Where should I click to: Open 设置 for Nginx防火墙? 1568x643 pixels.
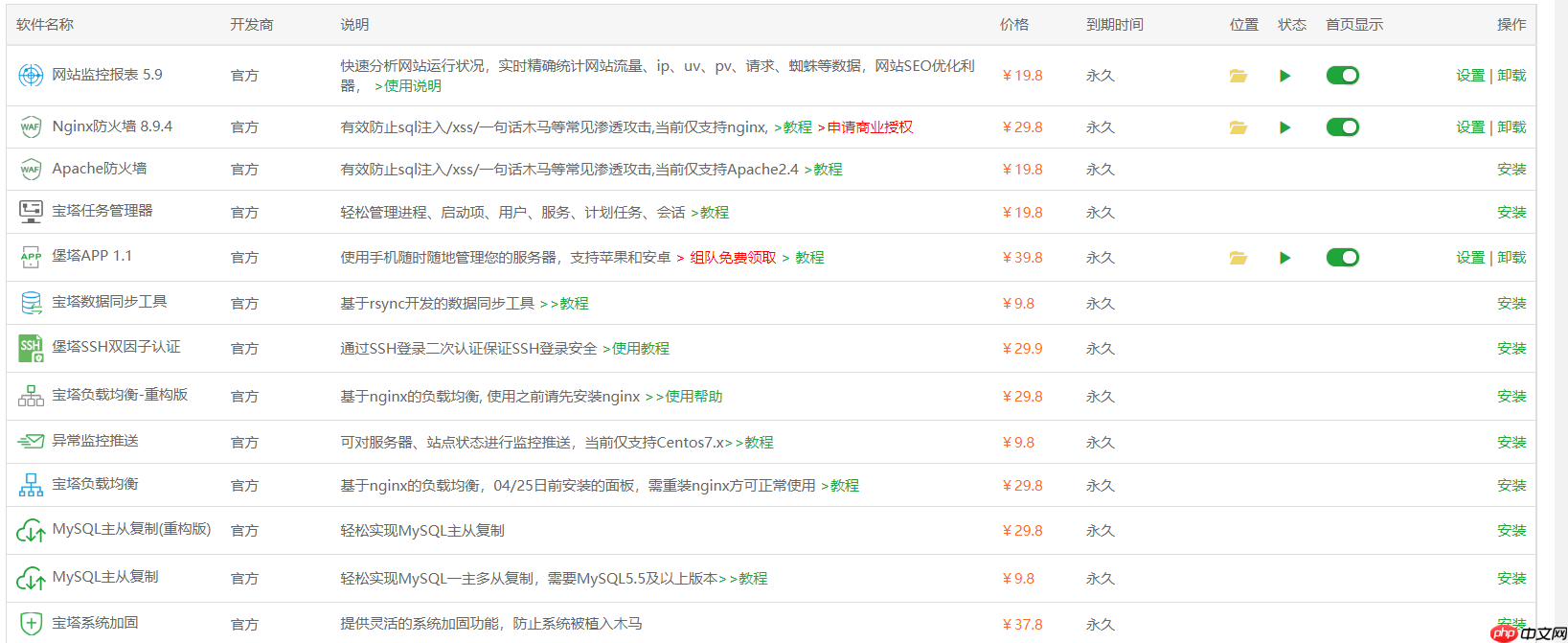[x=1470, y=127]
